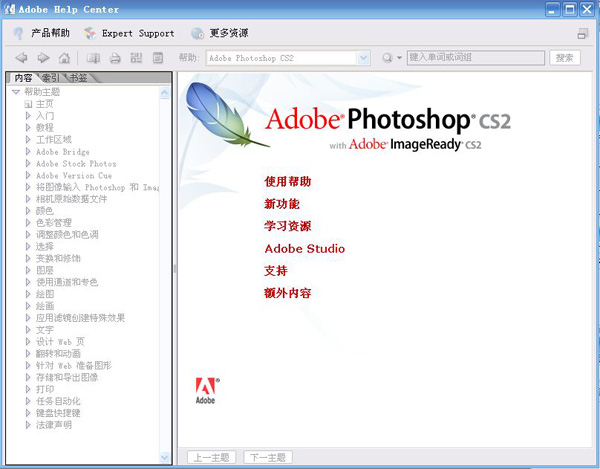
Task: Click the back arrow navigation icon
Action: tap(21, 58)
